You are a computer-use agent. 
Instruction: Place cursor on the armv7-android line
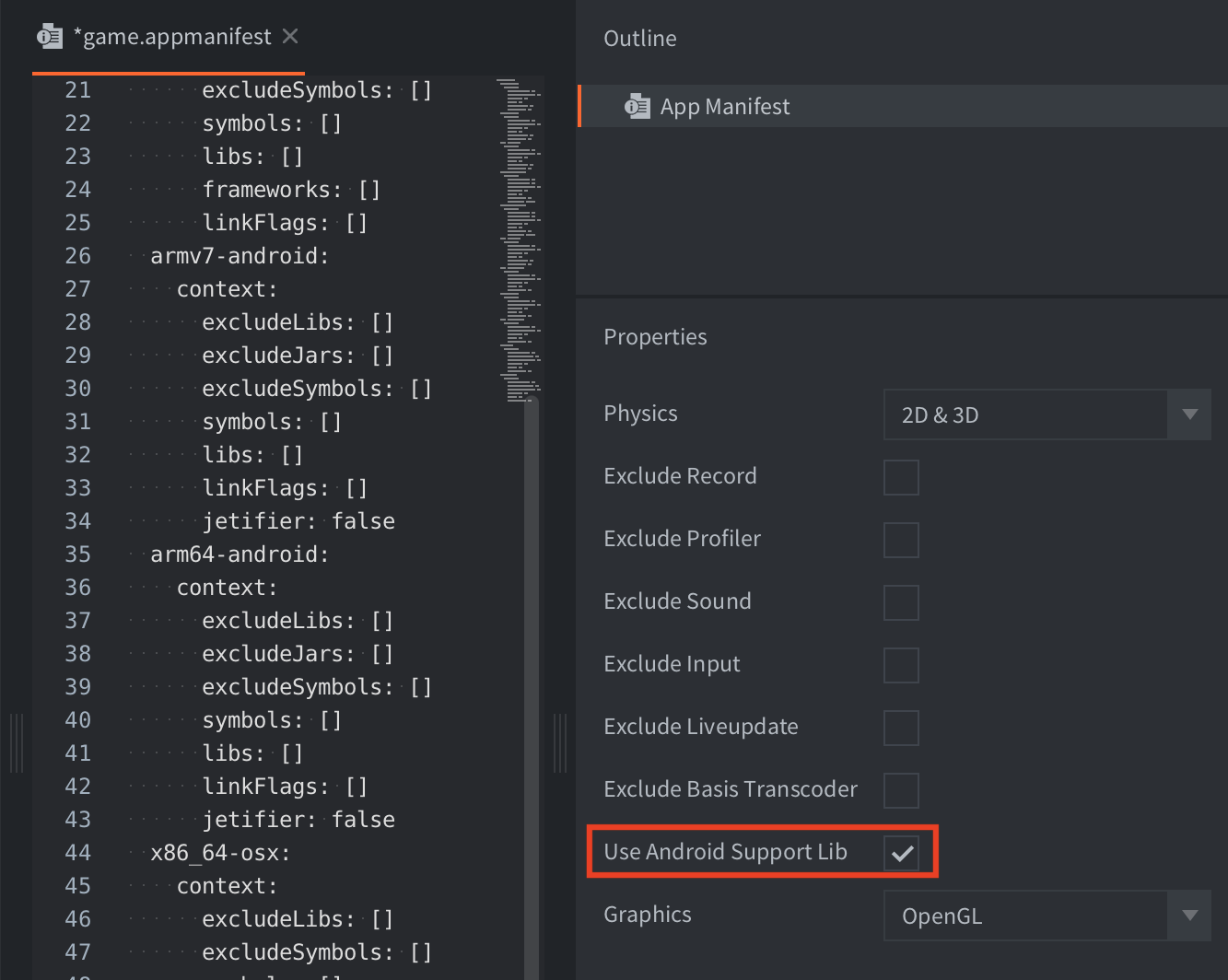pyautogui.click(x=240, y=256)
